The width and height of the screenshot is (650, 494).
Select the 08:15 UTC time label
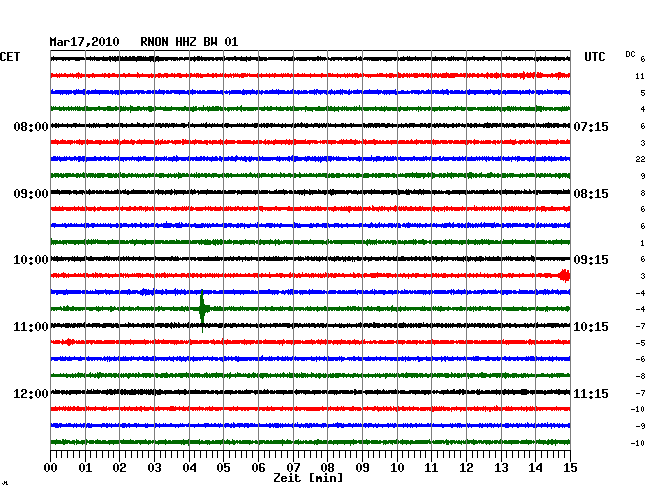tap(591, 194)
